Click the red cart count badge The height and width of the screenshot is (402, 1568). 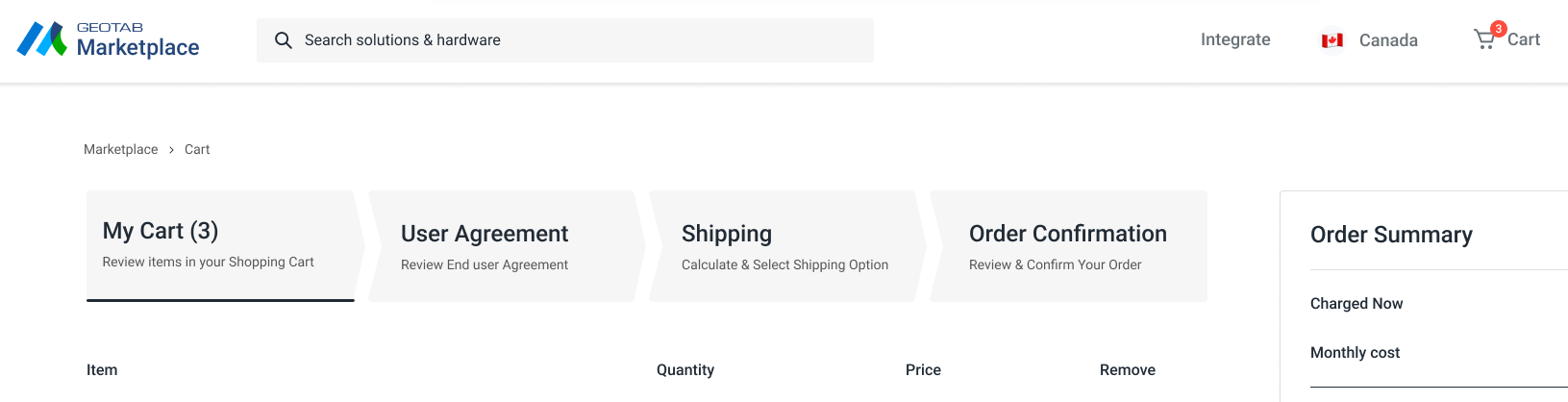coord(1498,29)
